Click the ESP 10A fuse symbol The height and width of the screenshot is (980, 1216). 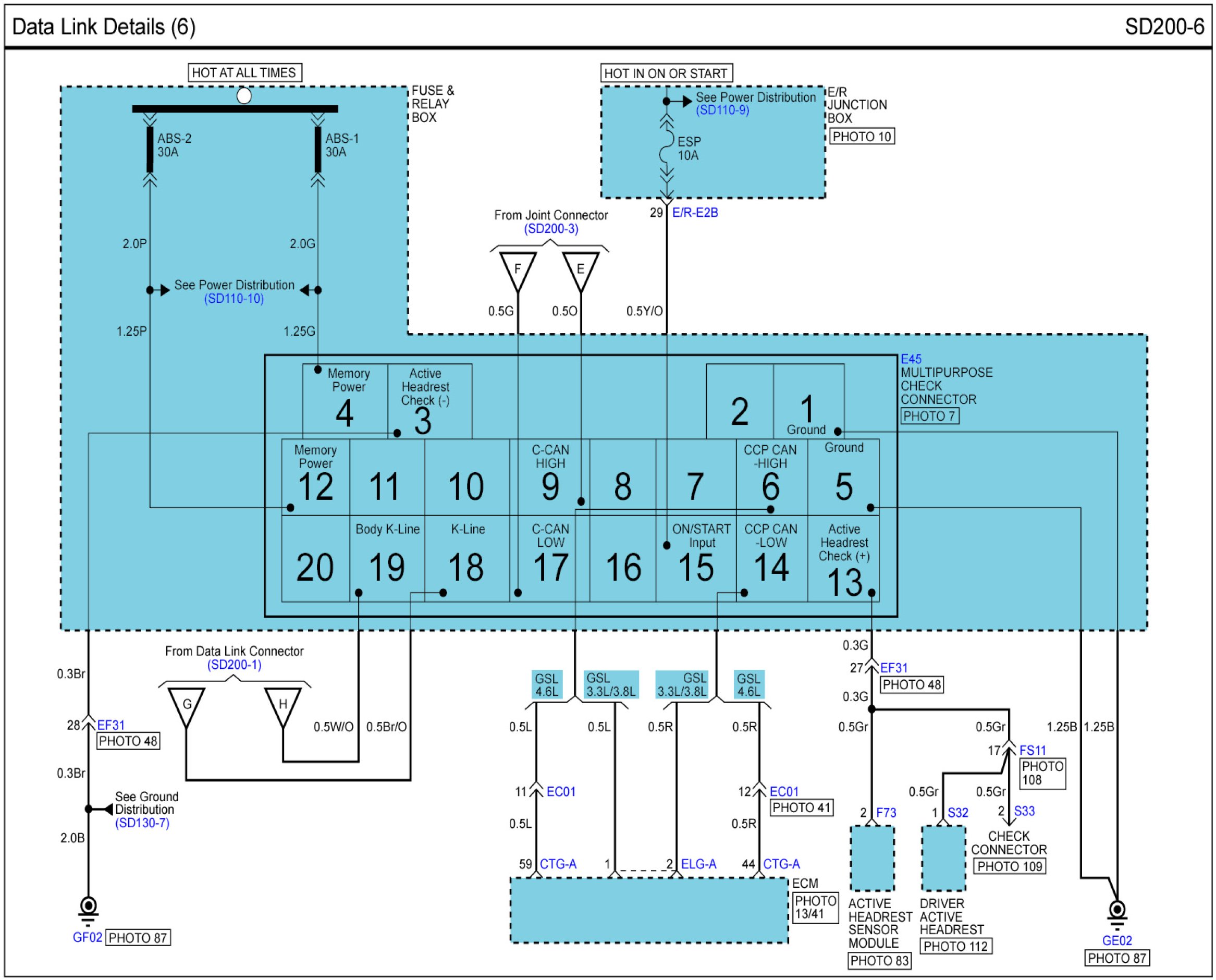667,148
